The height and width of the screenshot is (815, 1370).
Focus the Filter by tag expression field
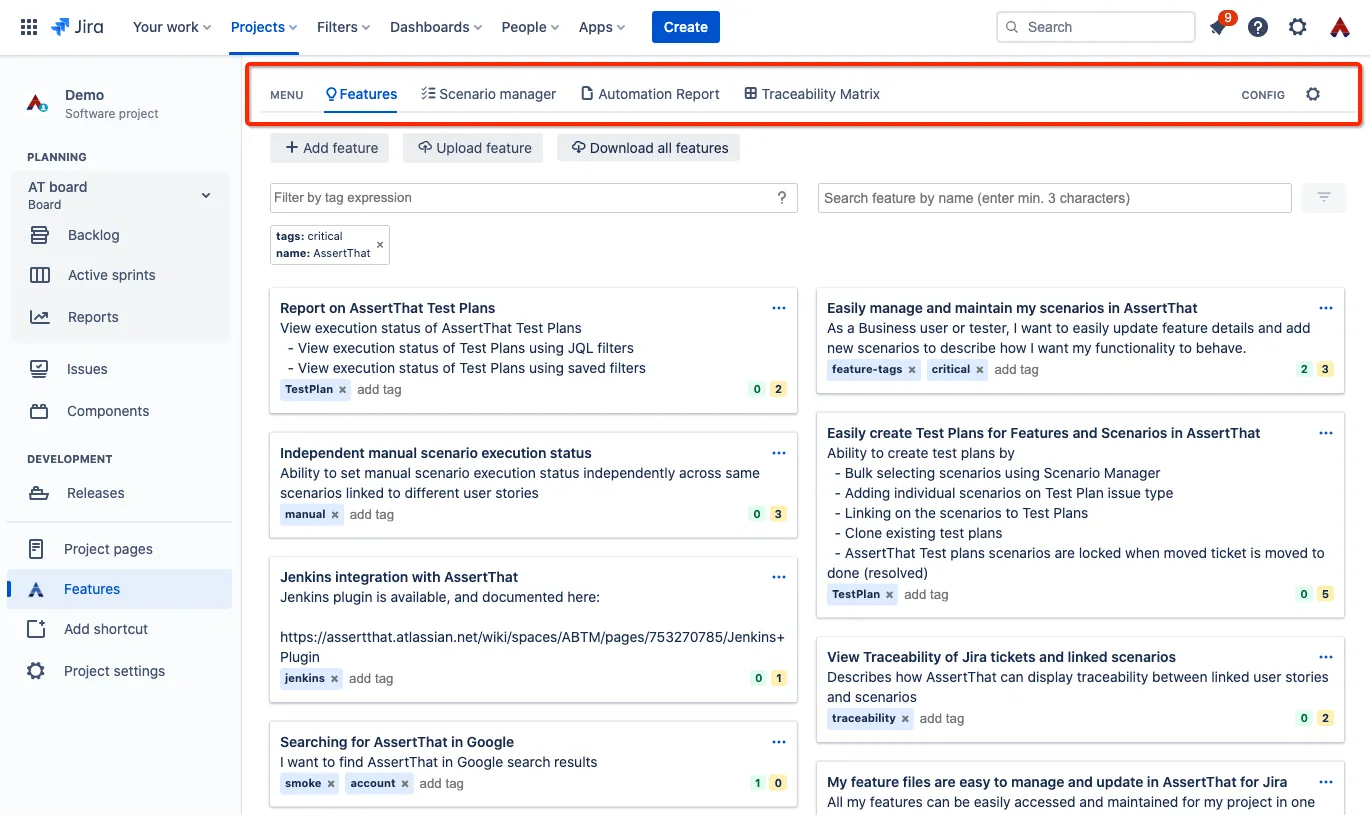click(534, 198)
